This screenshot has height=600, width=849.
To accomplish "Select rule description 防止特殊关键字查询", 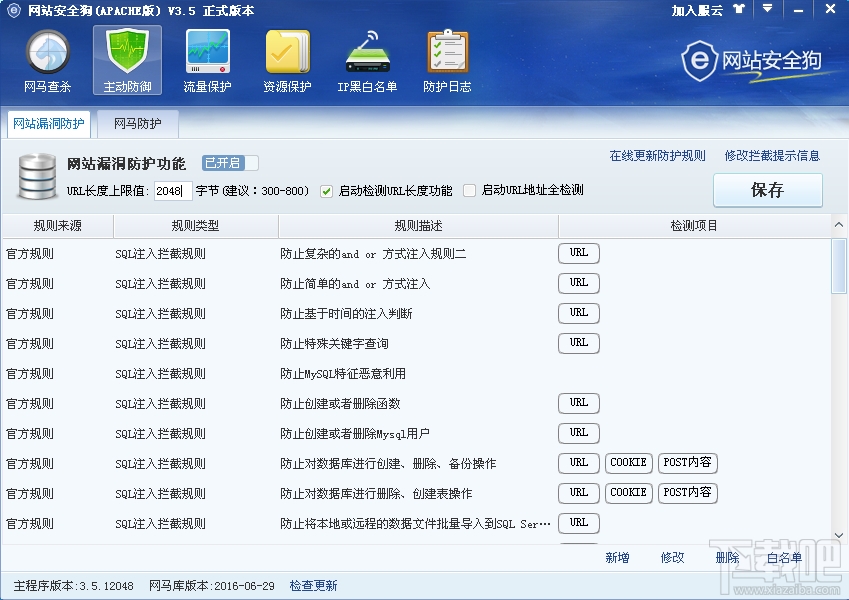I will tap(334, 344).
